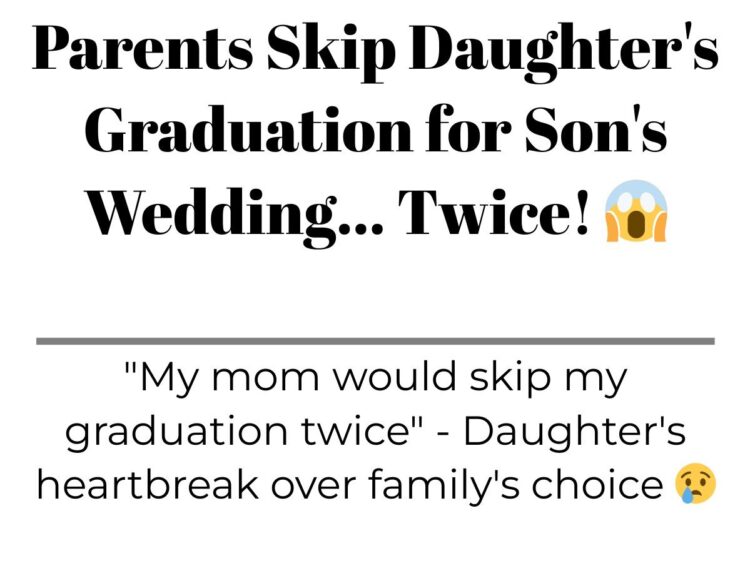
Task: Click the word "over" in subtitle
Action: click(313, 487)
